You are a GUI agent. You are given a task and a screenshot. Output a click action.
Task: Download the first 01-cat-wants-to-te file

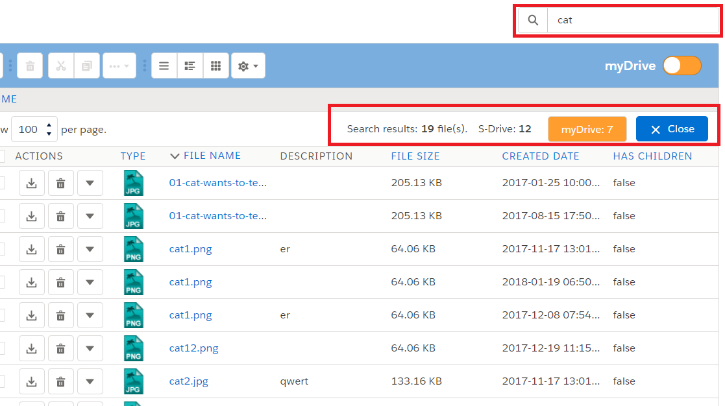pos(31,184)
